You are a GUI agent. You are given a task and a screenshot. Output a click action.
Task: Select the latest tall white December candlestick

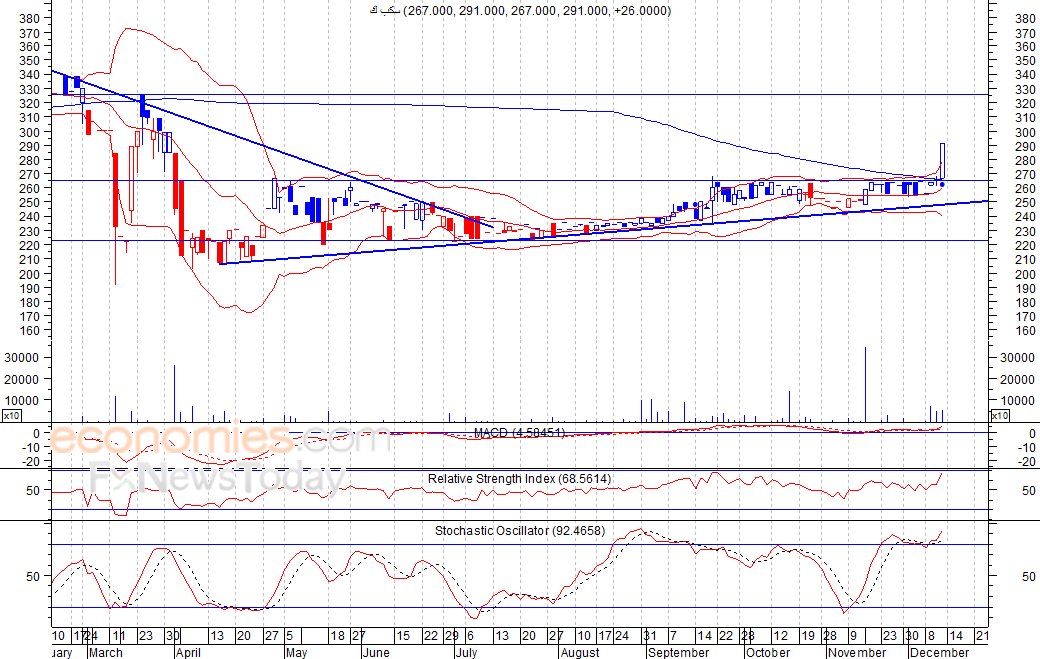click(x=943, y=160)
